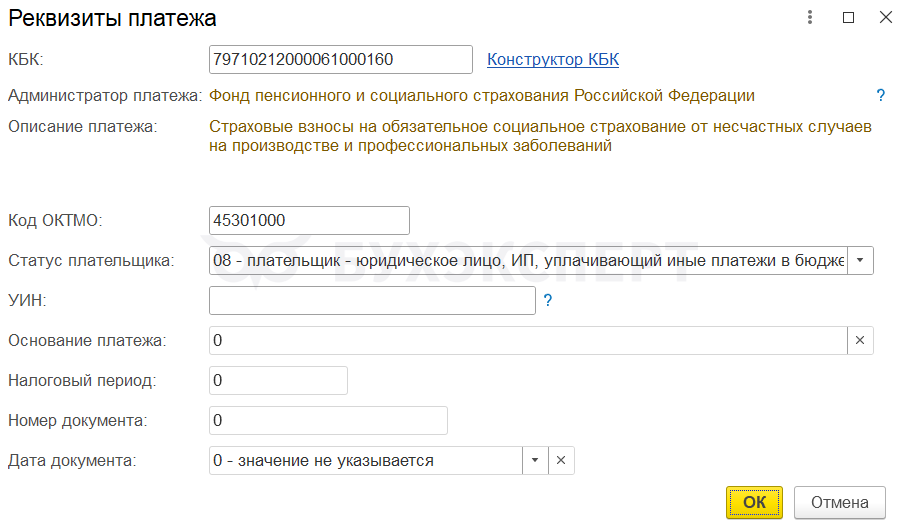Clear the Основание платежа field with X

pyautogui.click(x=860, y=340)
